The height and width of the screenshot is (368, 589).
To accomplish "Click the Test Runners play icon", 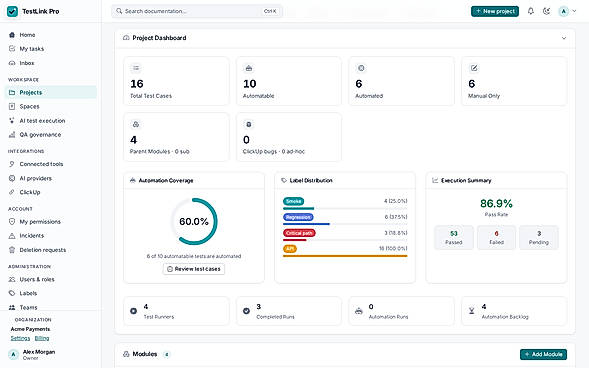I will (133, 311).
